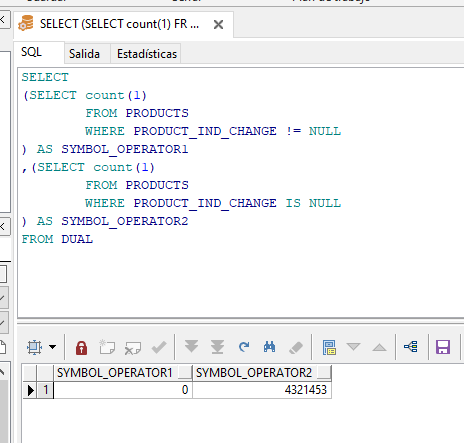This screenshot has width=464, height=443.
Task: Click the single record view icon
Action: pos(329,347)
